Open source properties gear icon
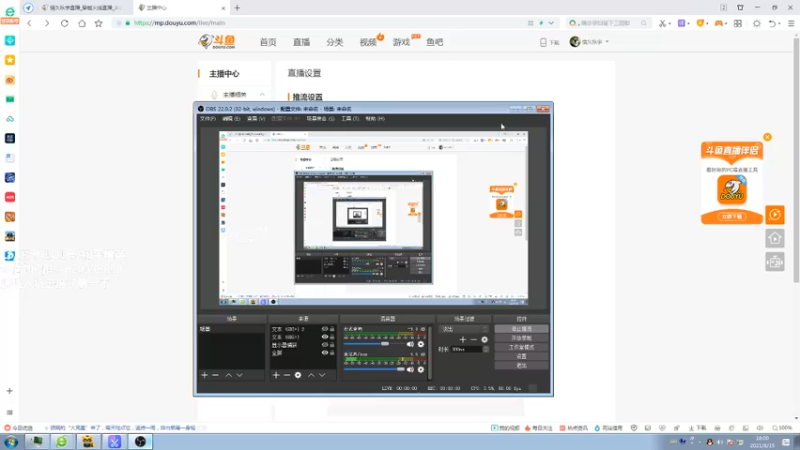The height and width of the screenshot is (450, 800). (298, 375)
